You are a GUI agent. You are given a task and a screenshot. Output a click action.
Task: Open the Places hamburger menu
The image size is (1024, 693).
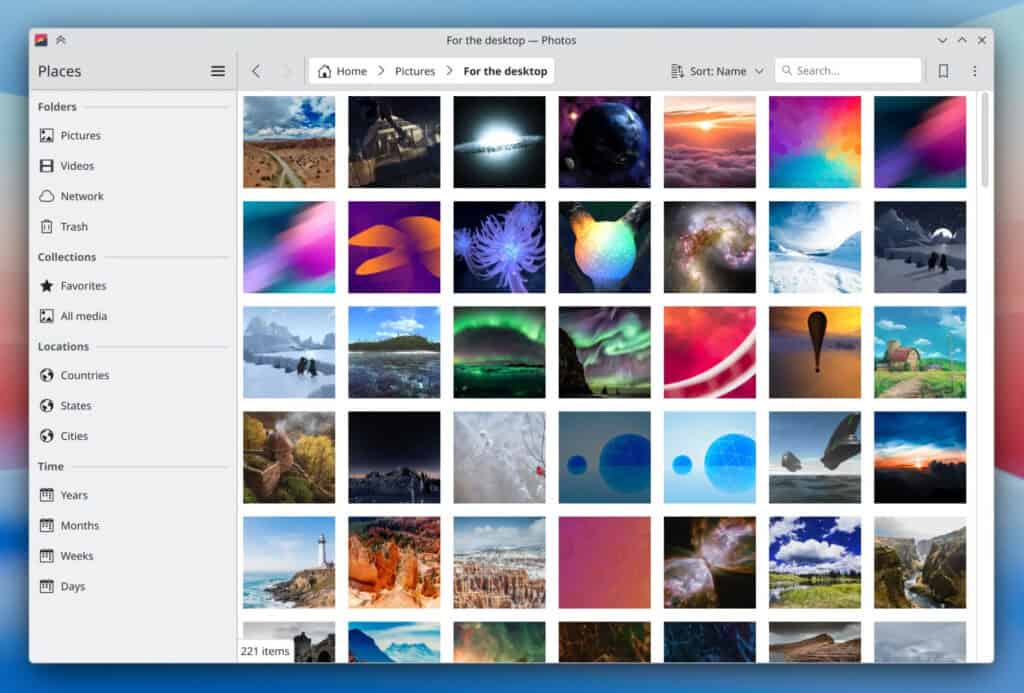[218, 71]
